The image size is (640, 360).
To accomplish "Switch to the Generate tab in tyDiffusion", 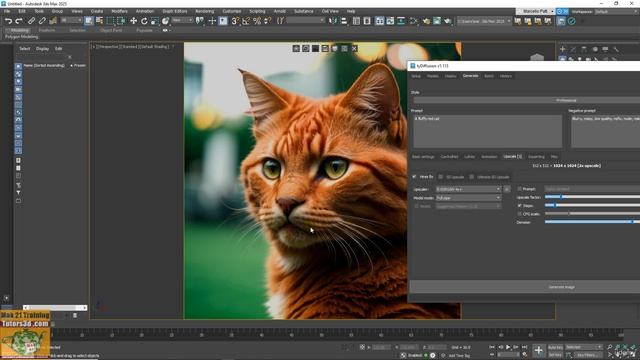I will coord(470,76).
